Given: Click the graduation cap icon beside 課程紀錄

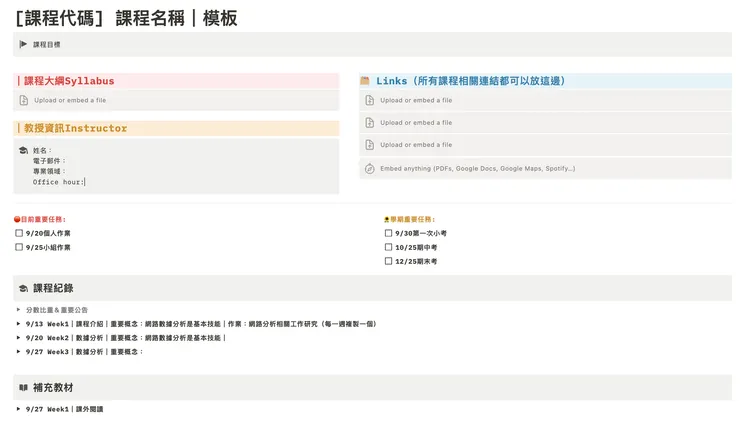Looking at the screenshot, I should [x=23, y=288].
